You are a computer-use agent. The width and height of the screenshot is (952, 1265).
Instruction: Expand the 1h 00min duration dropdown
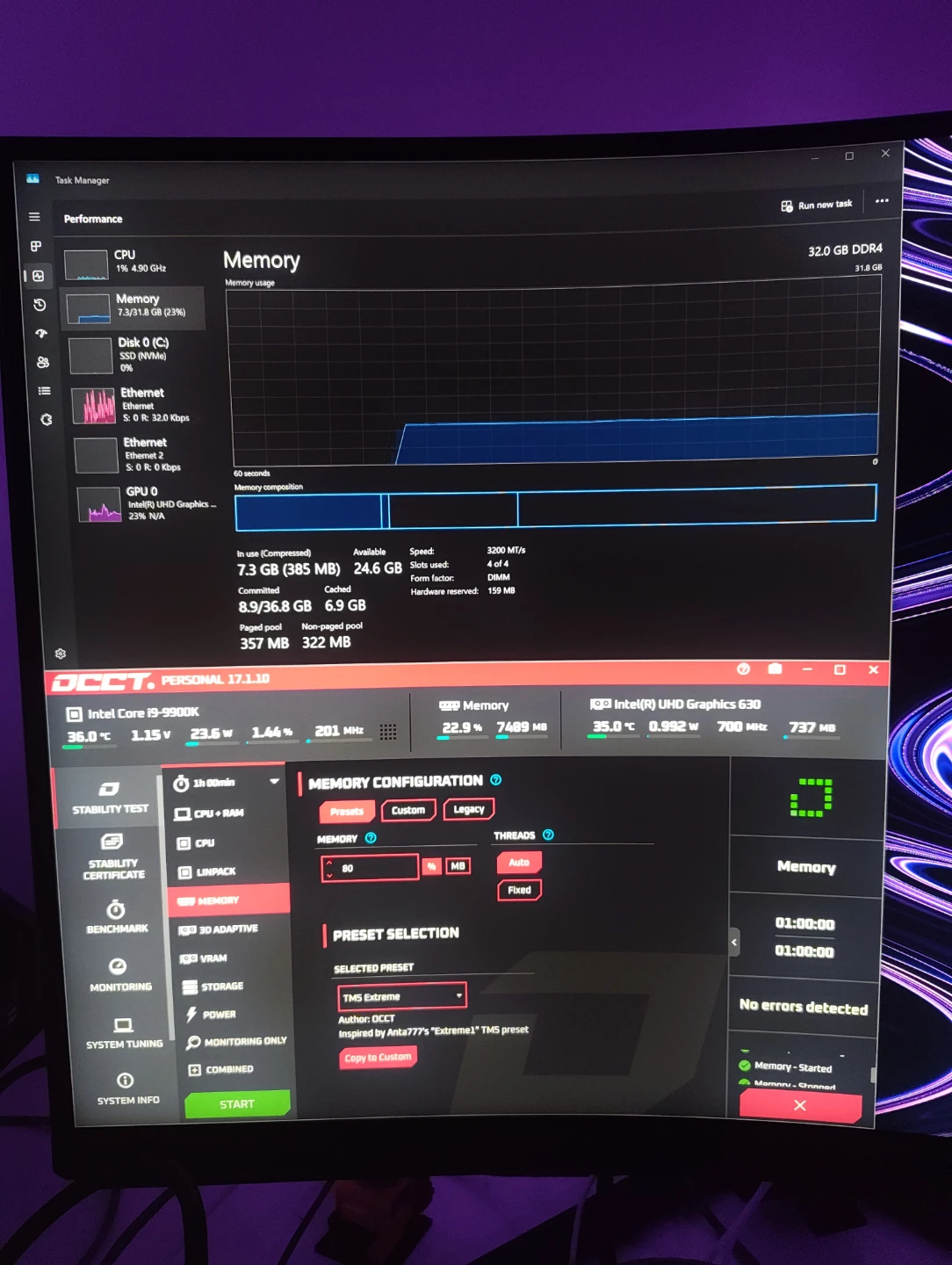tap(226, 782)
